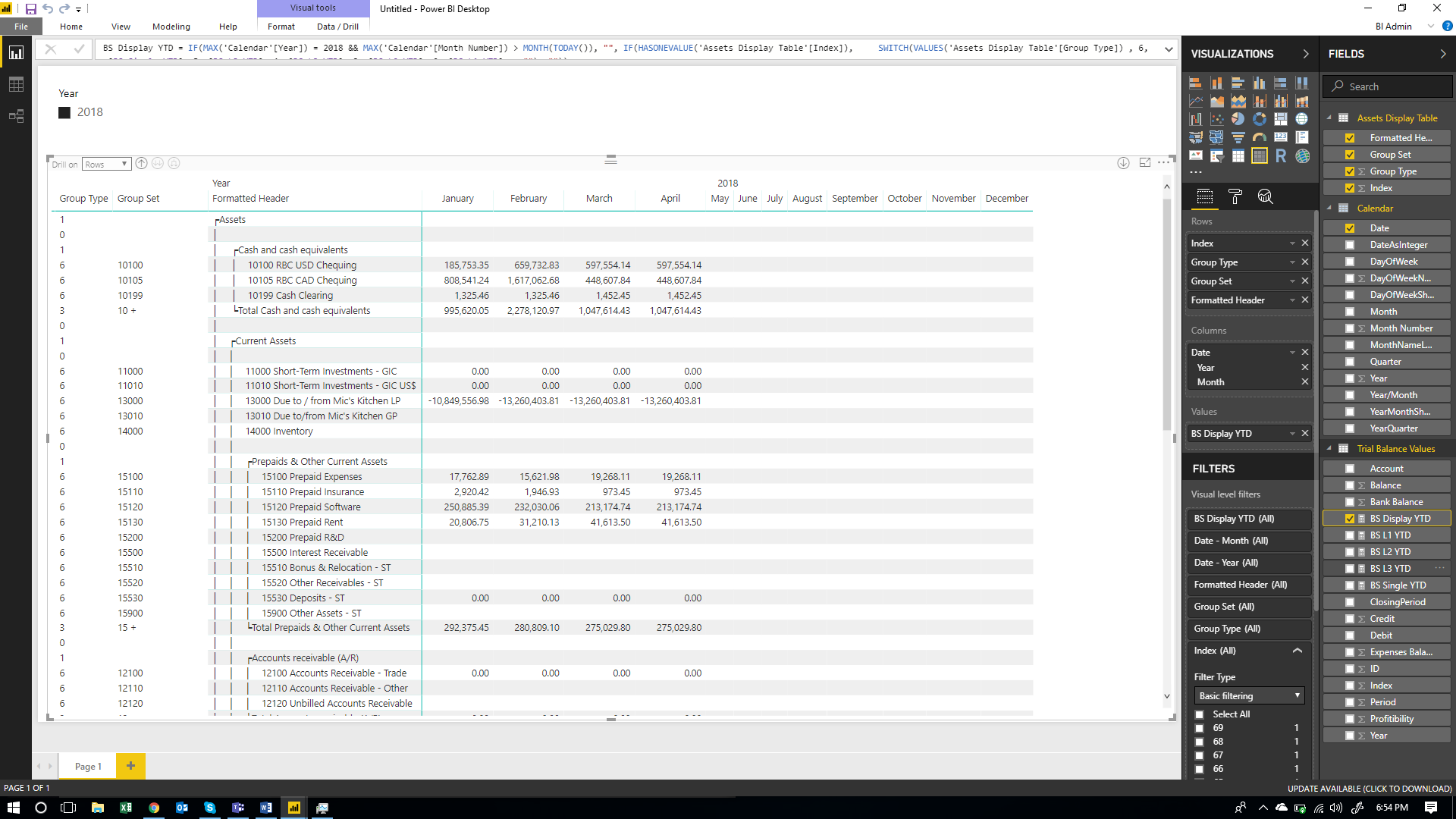
Task: Switch to the Home ribbon tab
Action: [x=71, y=27]
